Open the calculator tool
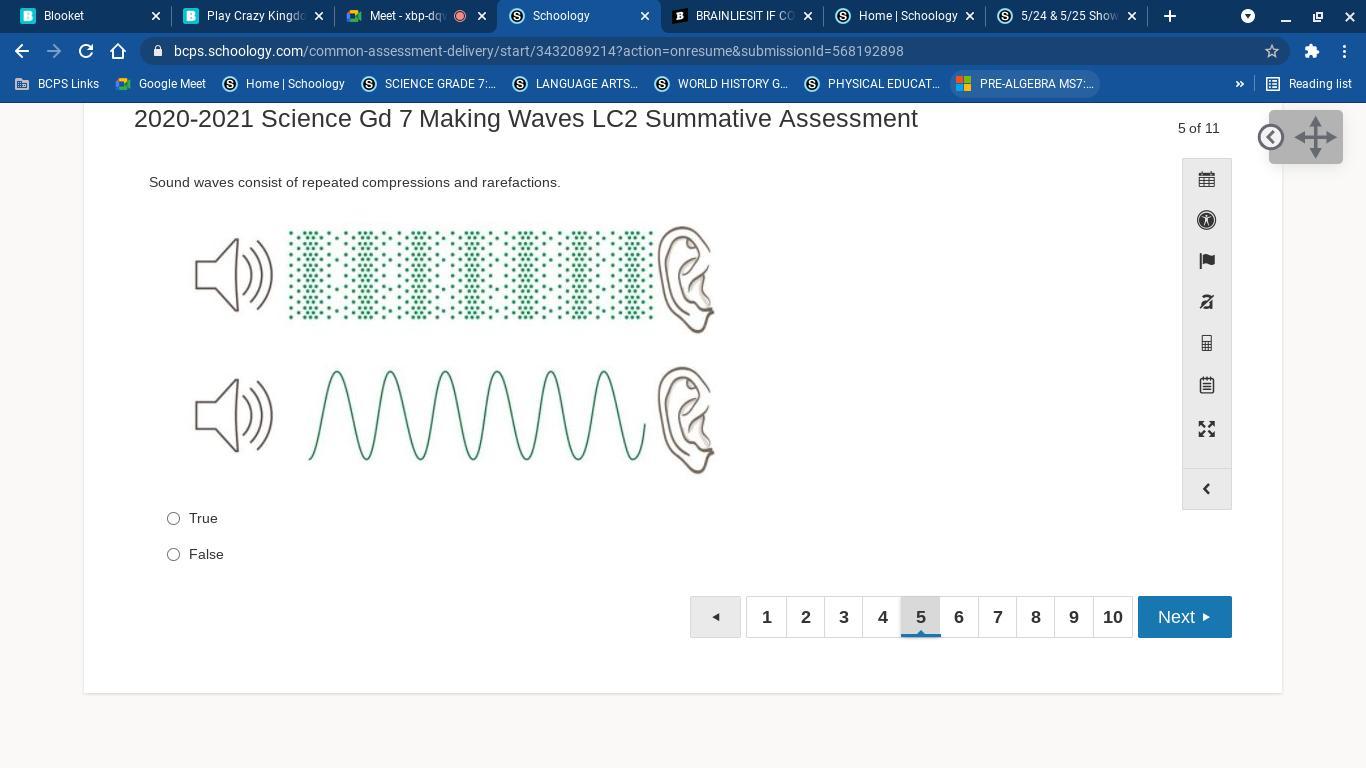Screen dimensions: 1366x768 1206,344
